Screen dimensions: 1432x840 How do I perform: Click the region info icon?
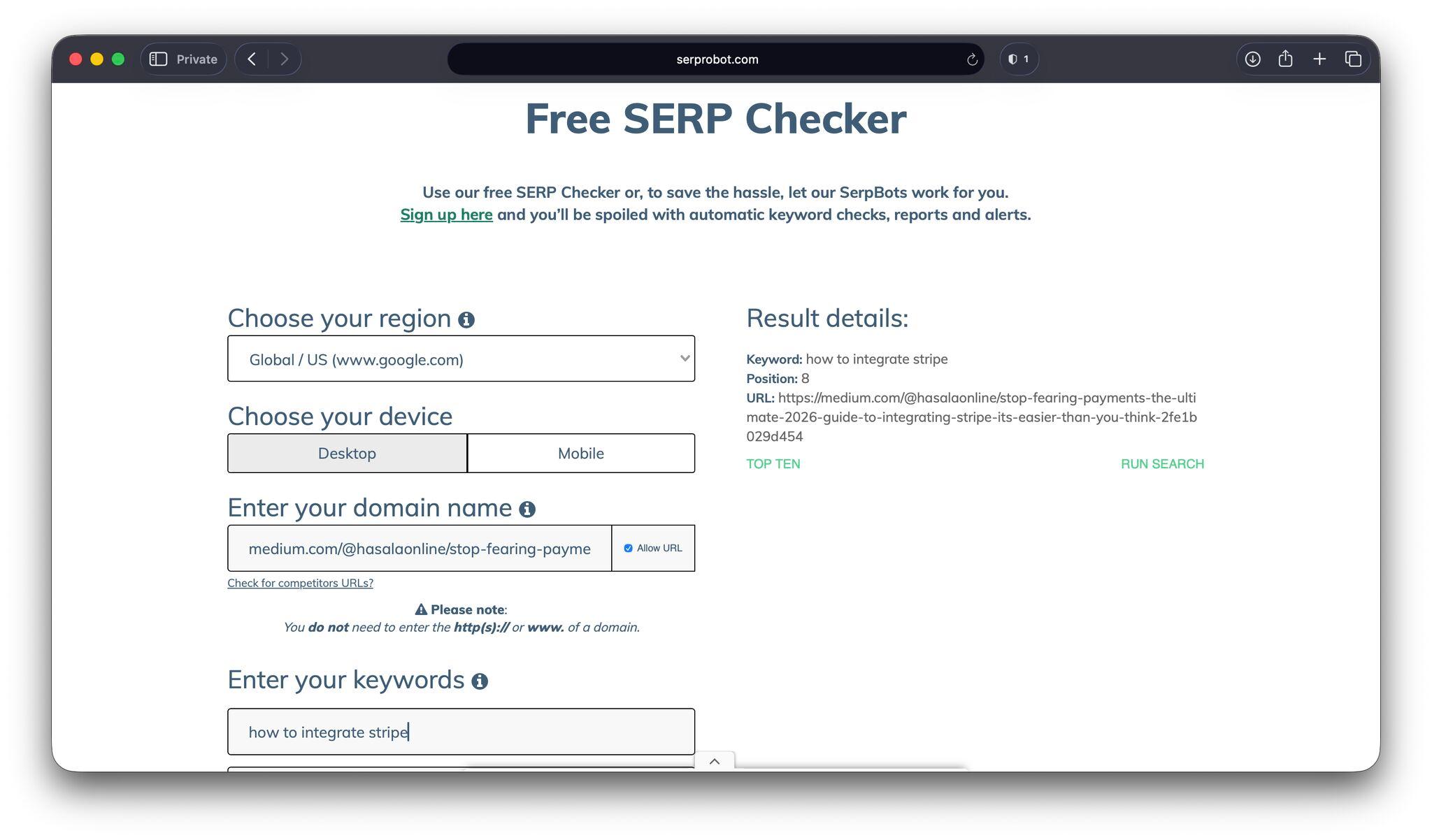466,320
